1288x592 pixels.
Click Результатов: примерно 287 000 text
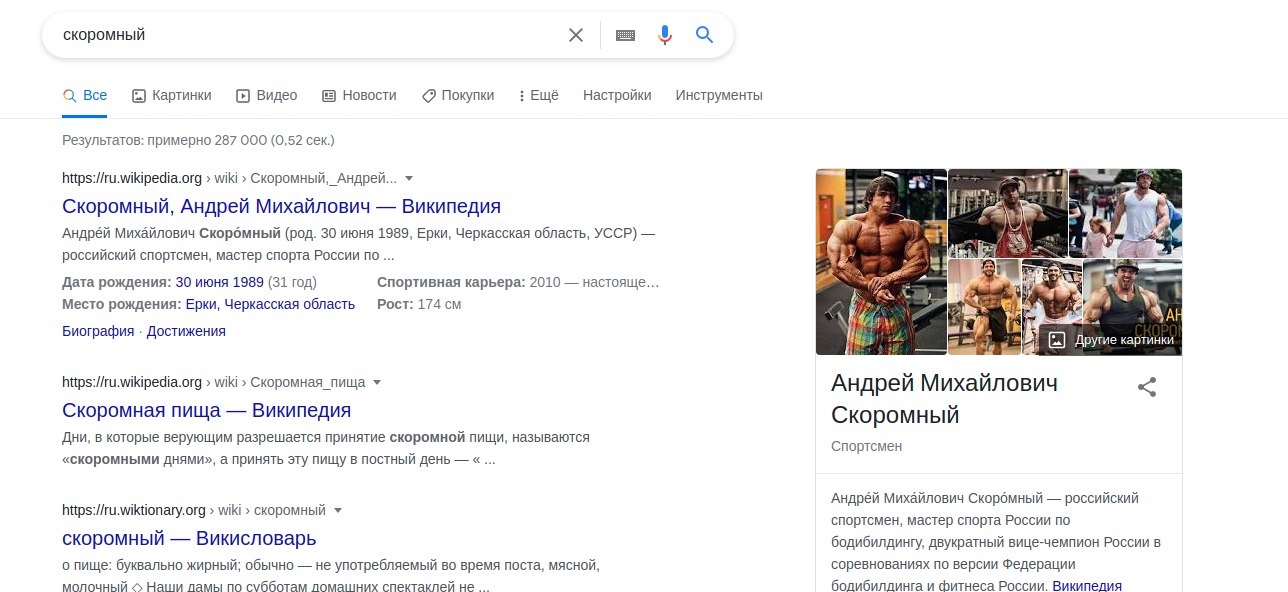click(x=198, y=140)
